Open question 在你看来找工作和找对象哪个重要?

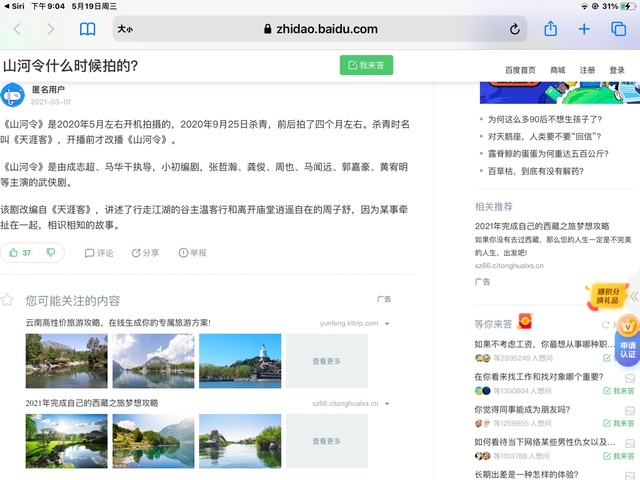point(539,377)
